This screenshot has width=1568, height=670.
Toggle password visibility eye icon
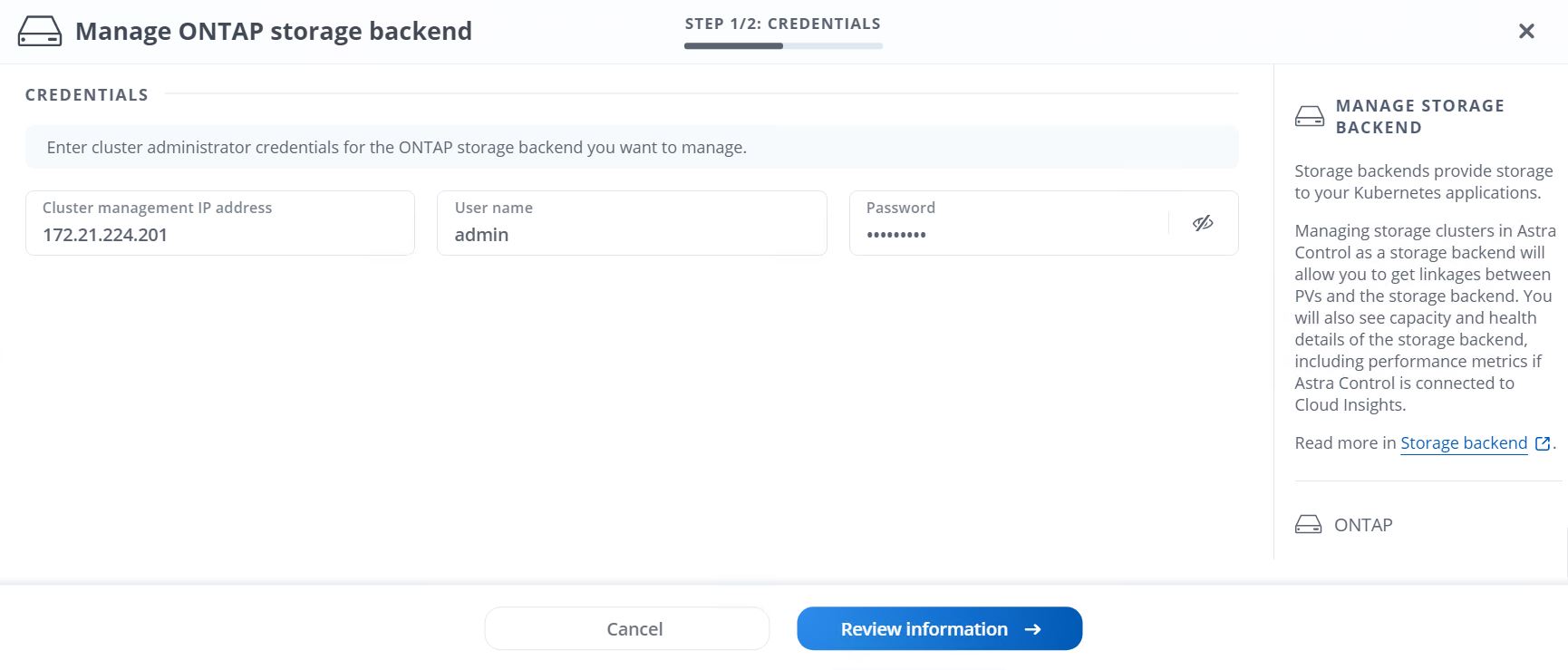click(1203, 223)
